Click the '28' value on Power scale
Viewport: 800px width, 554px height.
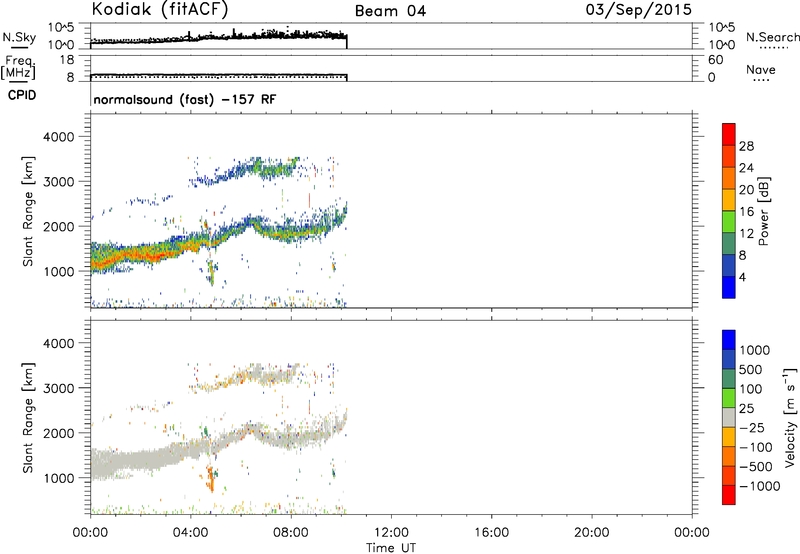[x=746, y=146]
